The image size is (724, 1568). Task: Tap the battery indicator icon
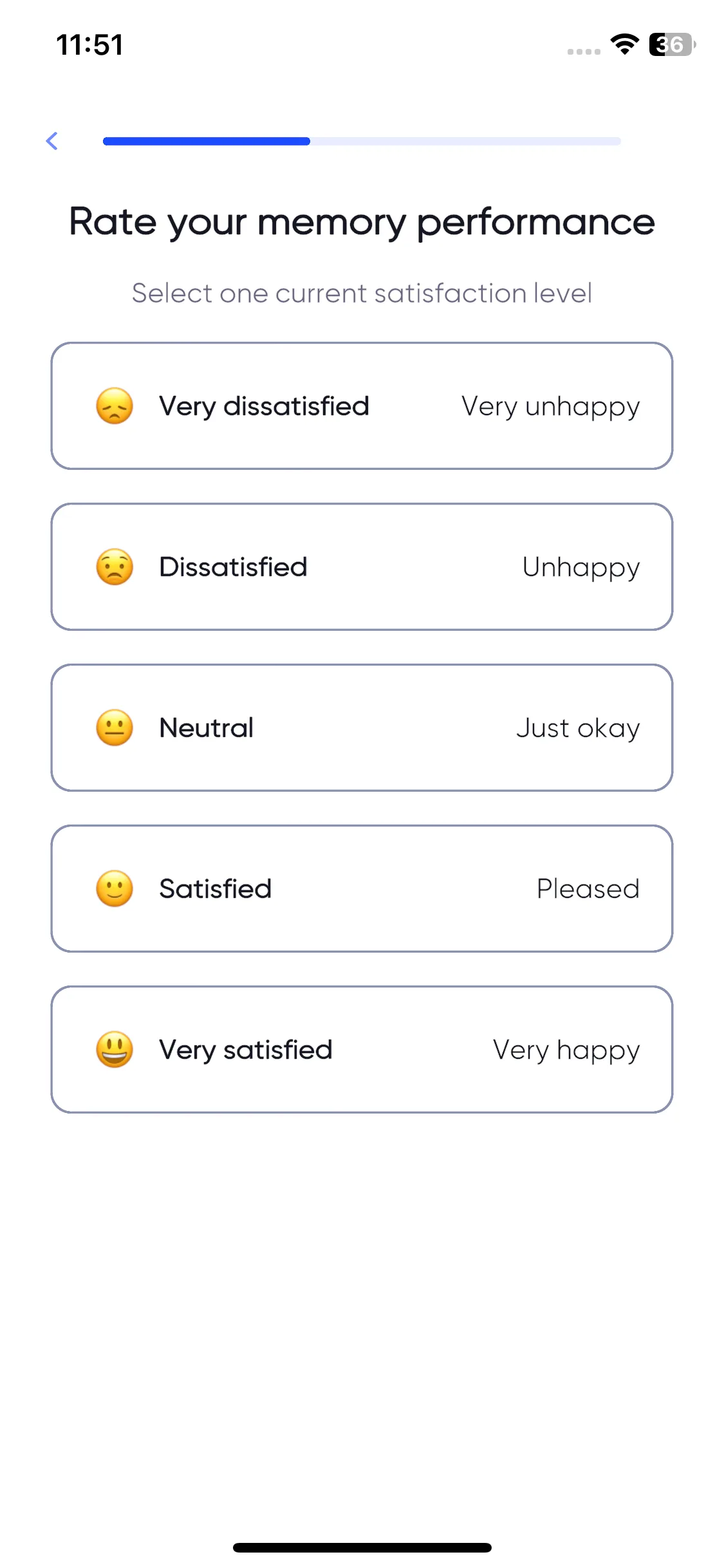point(673,44)
